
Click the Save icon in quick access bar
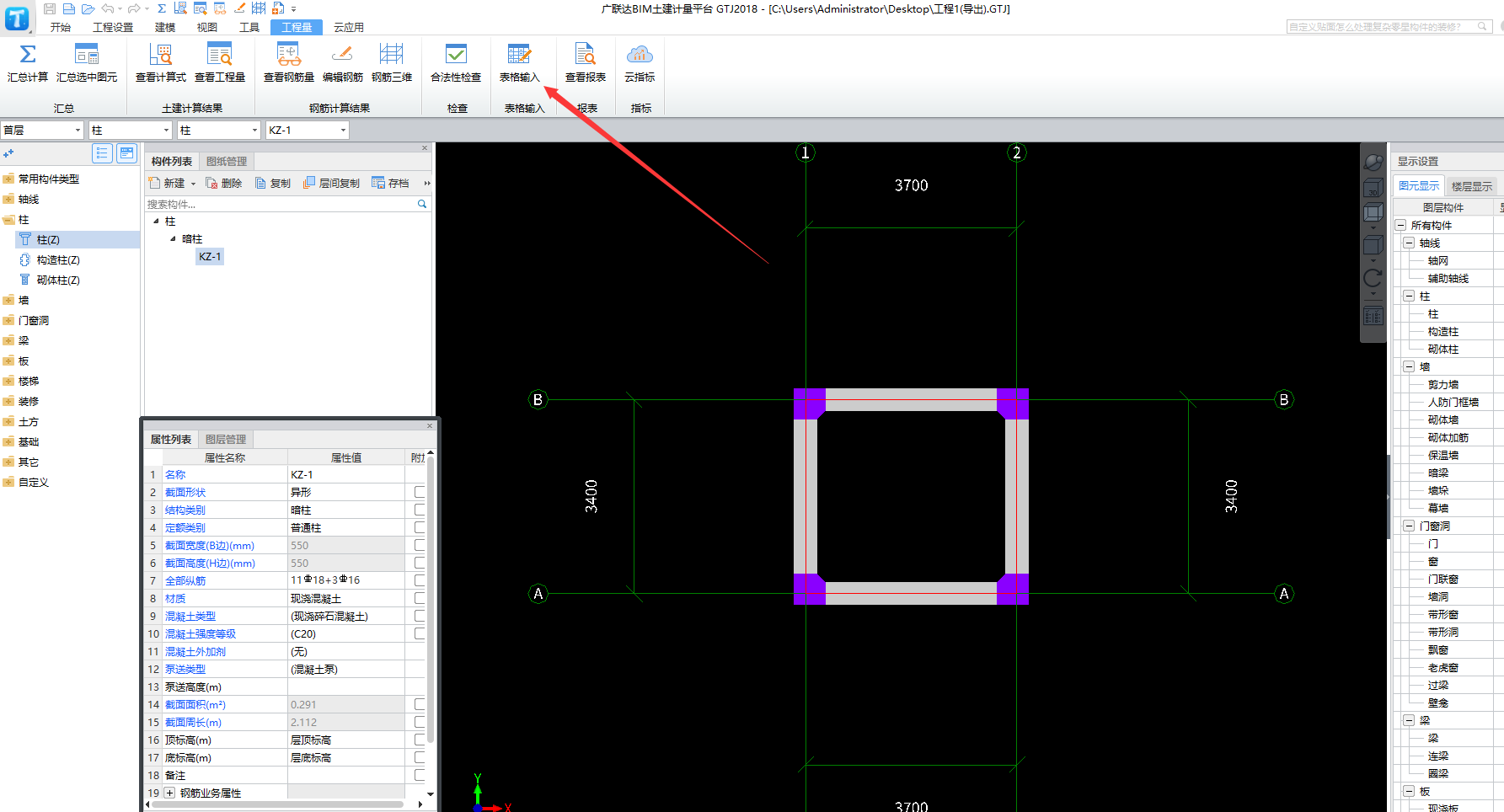point(50,8)
